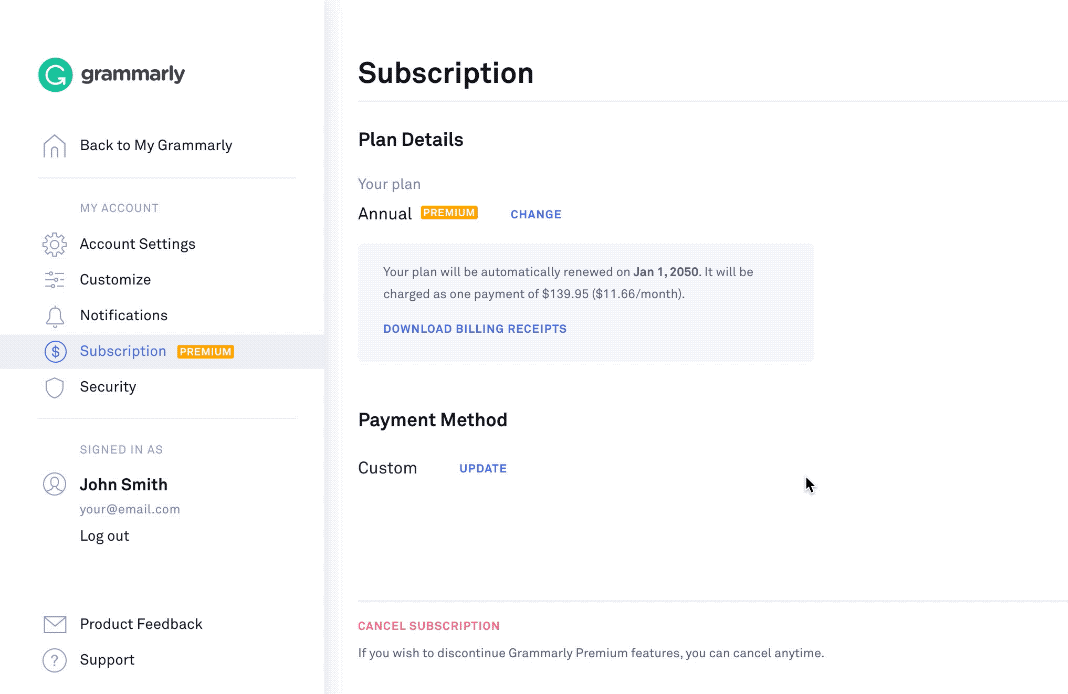
Task: Click the John Smith profile avatar icon
Action: coord(55,484)
